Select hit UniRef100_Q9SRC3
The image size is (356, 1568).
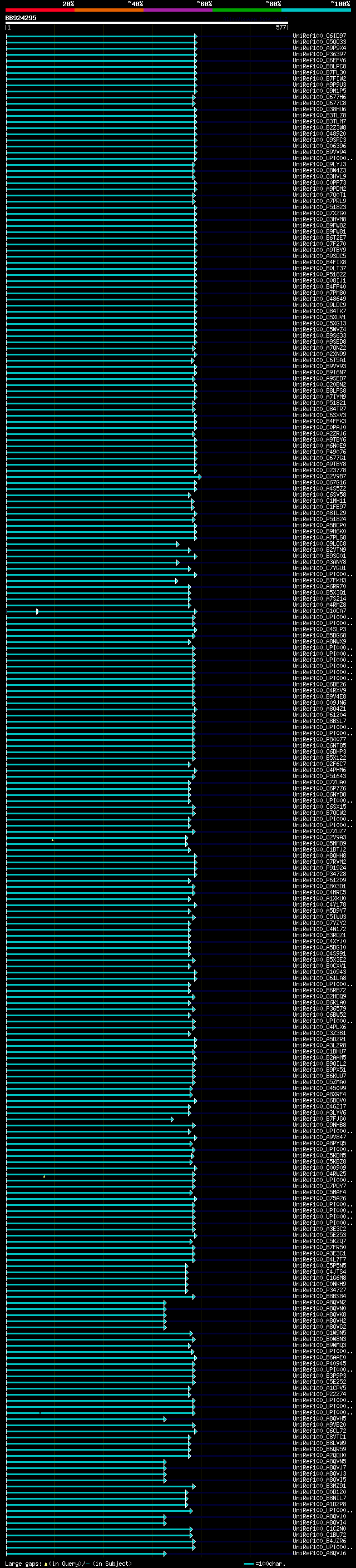pyautogui.click(x=319, y=140)
